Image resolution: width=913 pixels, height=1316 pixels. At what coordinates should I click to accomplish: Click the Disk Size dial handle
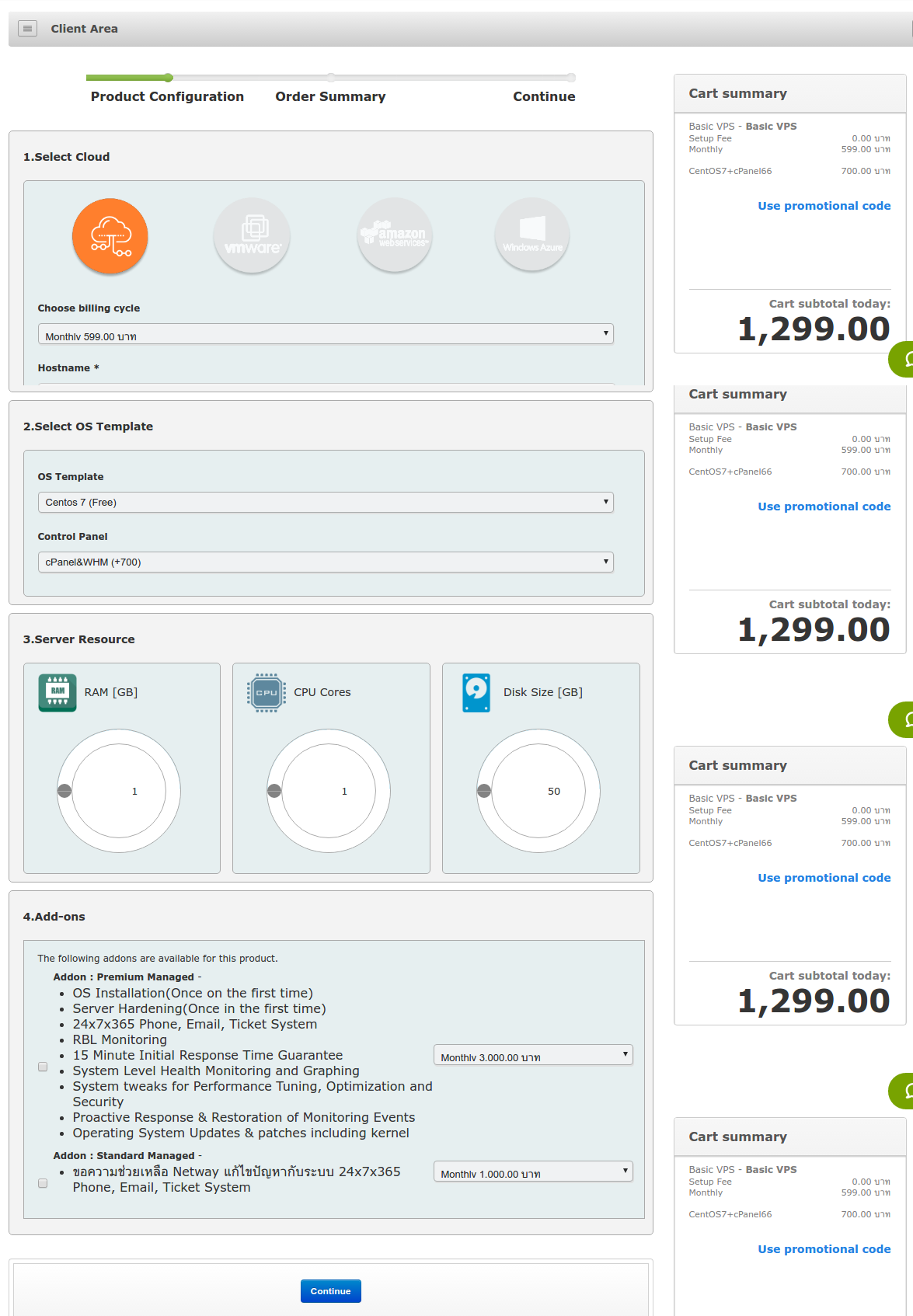(484, 791)
